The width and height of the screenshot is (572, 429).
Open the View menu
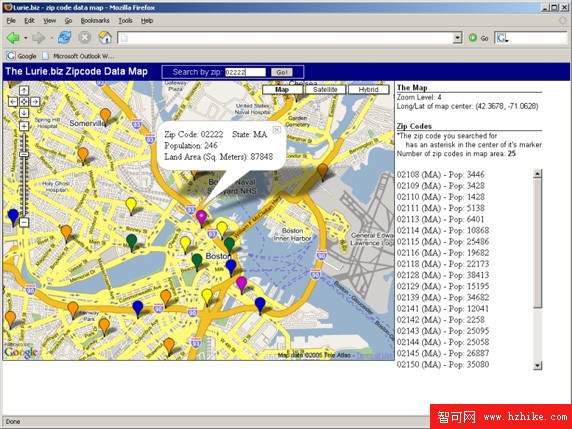click(x=50, y=21)
